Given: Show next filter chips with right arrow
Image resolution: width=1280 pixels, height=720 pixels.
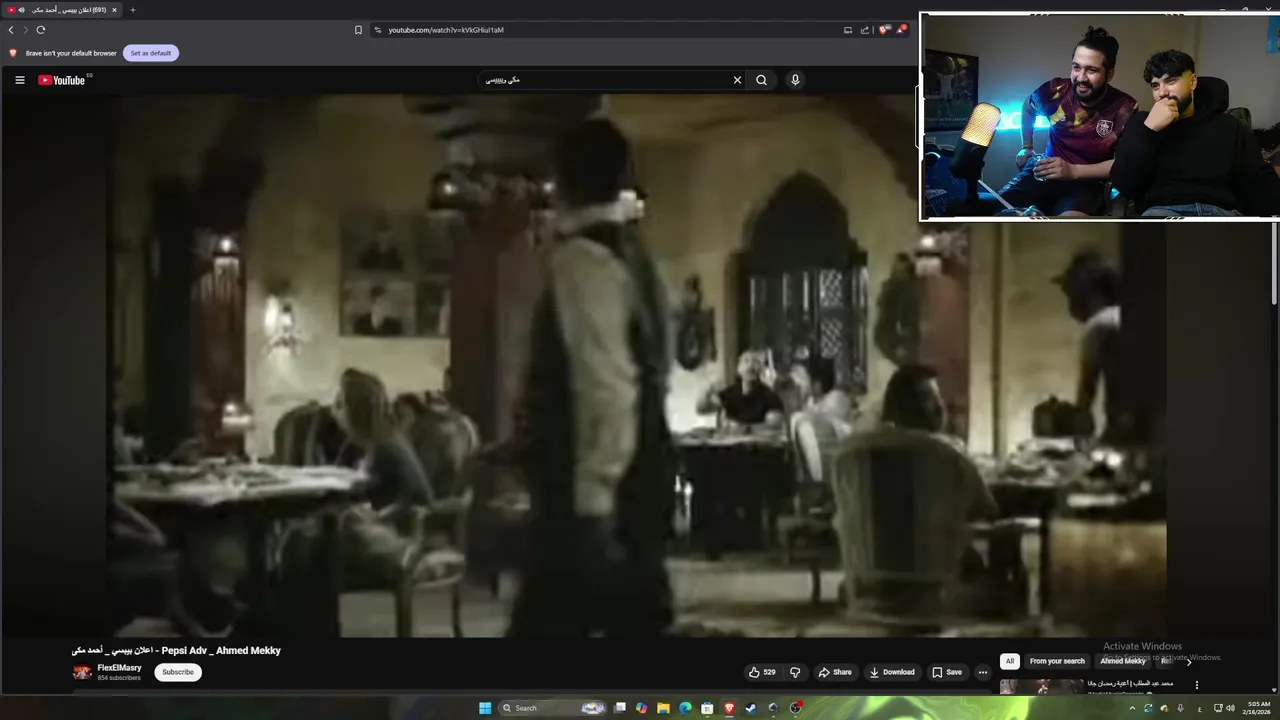Looking at the screenshot, I should (1189, 661).
